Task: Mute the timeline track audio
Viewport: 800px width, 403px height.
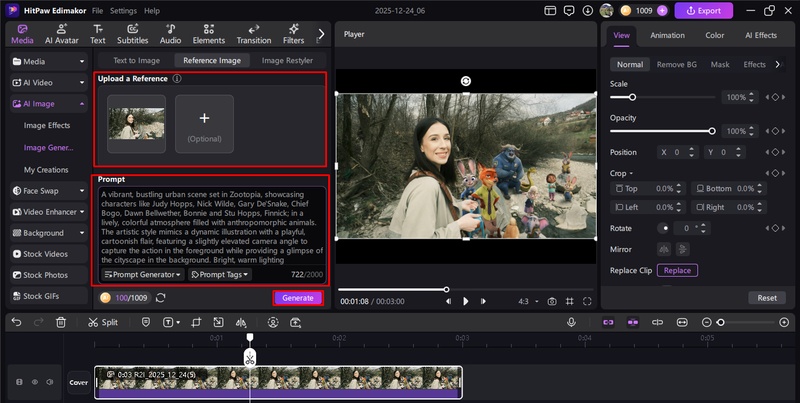Action: point(49,382)
